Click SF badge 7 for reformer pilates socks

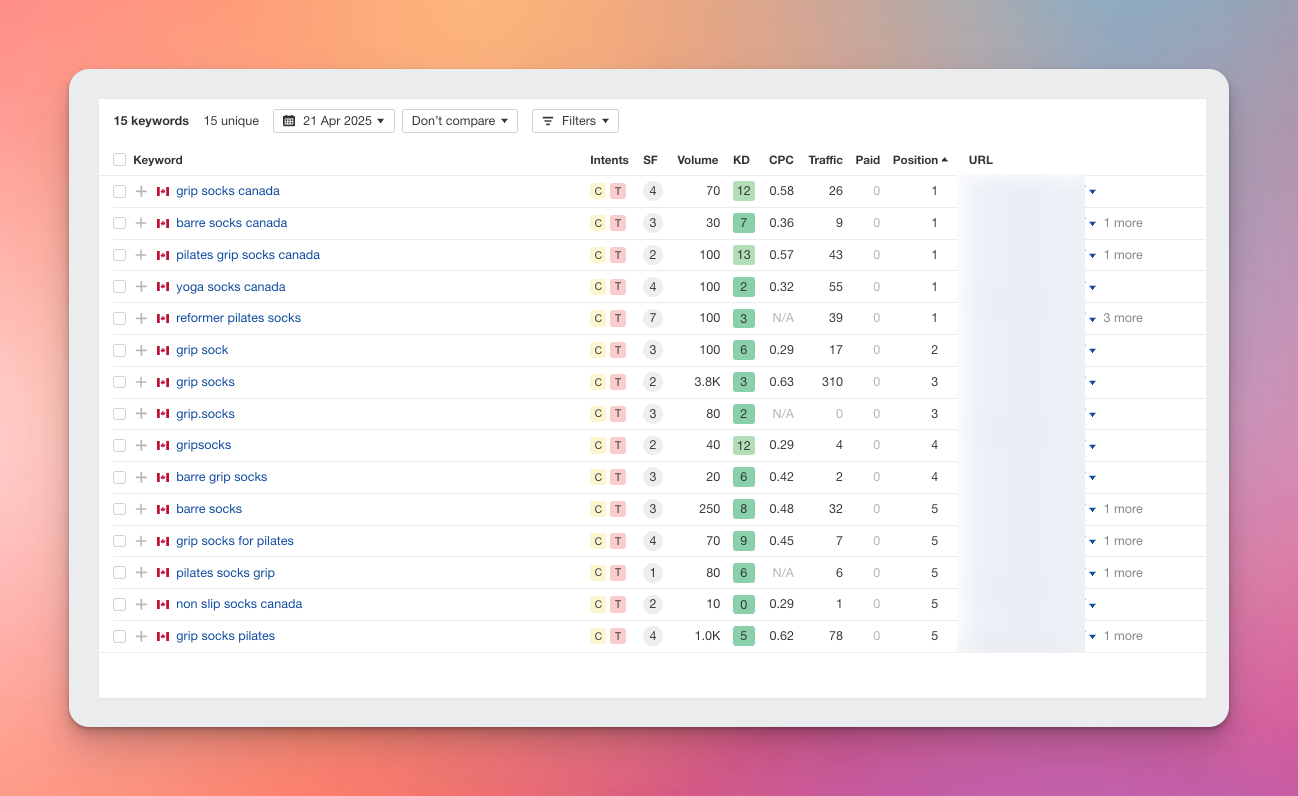(653, 318)
